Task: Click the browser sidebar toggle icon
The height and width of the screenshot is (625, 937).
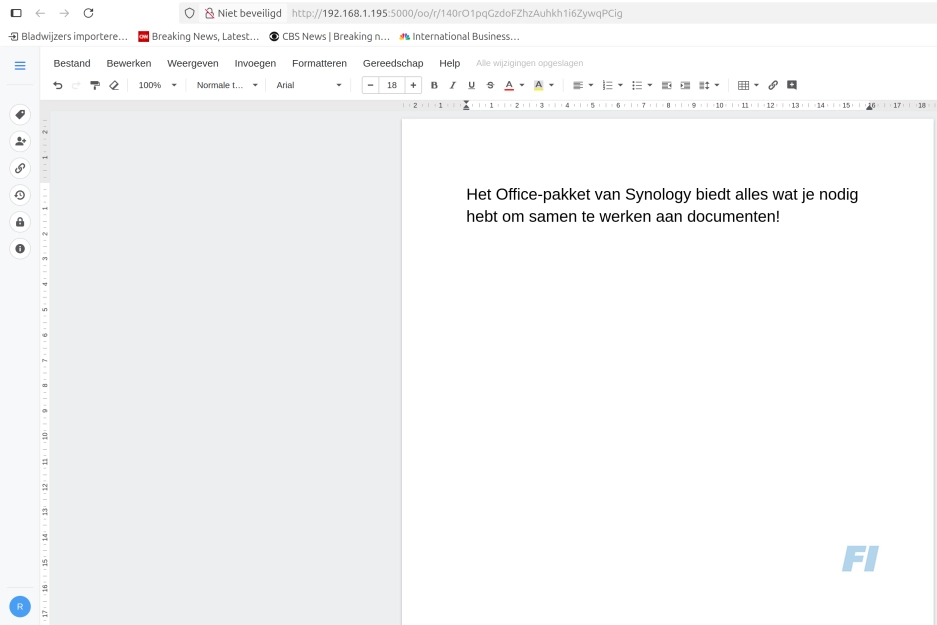Action: tap(16, 13)
